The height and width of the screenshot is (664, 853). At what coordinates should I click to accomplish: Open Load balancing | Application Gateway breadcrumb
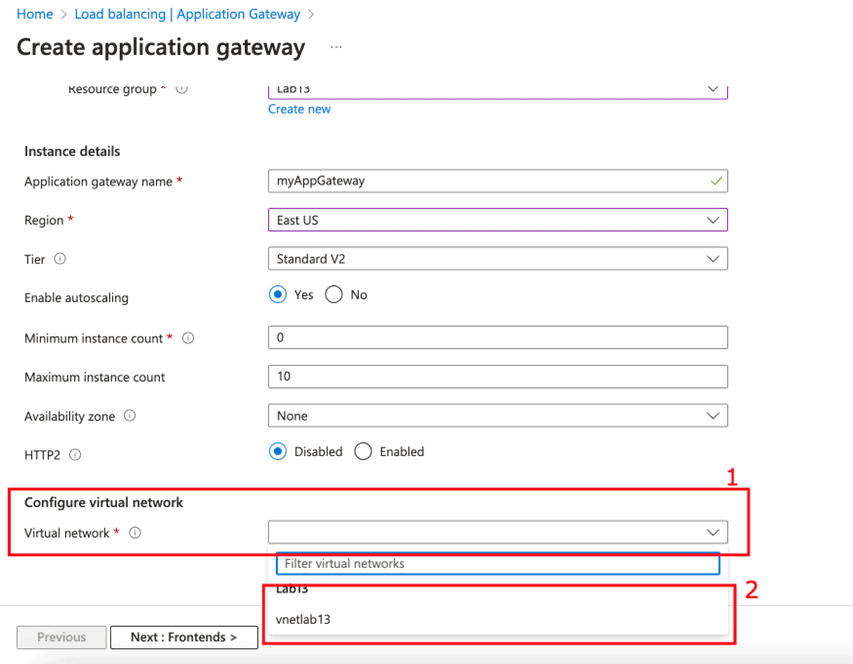click(x=188, y=14)
